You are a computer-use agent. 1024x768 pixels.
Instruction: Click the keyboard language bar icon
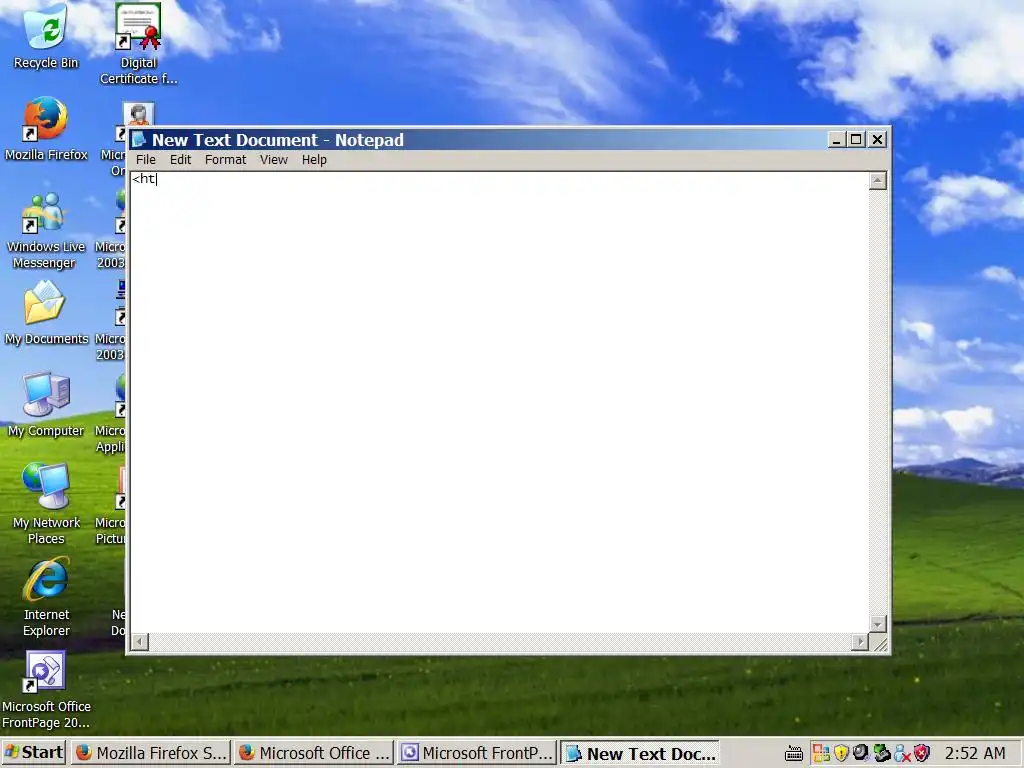(x=793, y=754)
